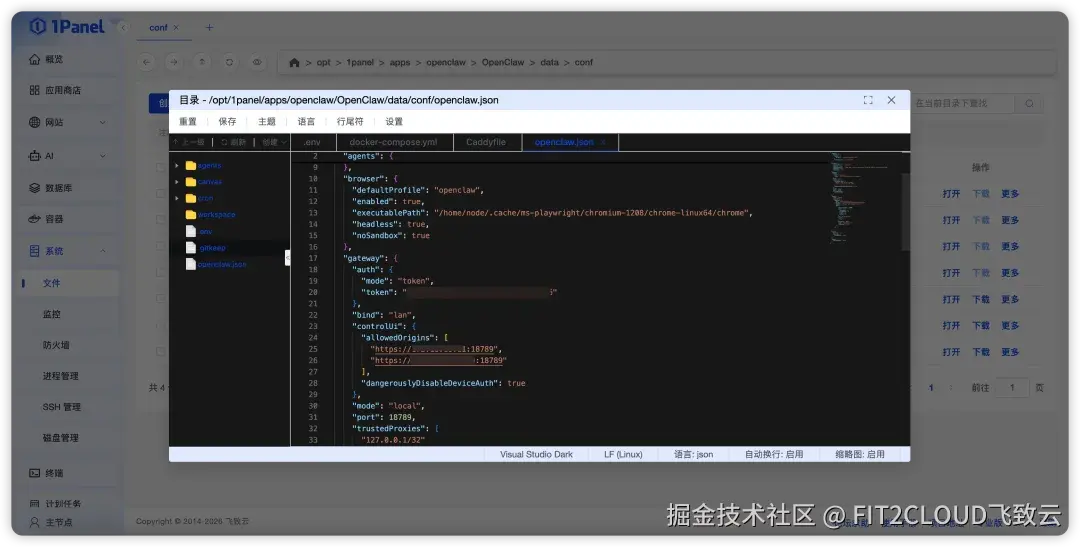This screenshot has width=1080, height=547.
Task: Open SSH 管理 in sidebar
Action: coord(61,407)
